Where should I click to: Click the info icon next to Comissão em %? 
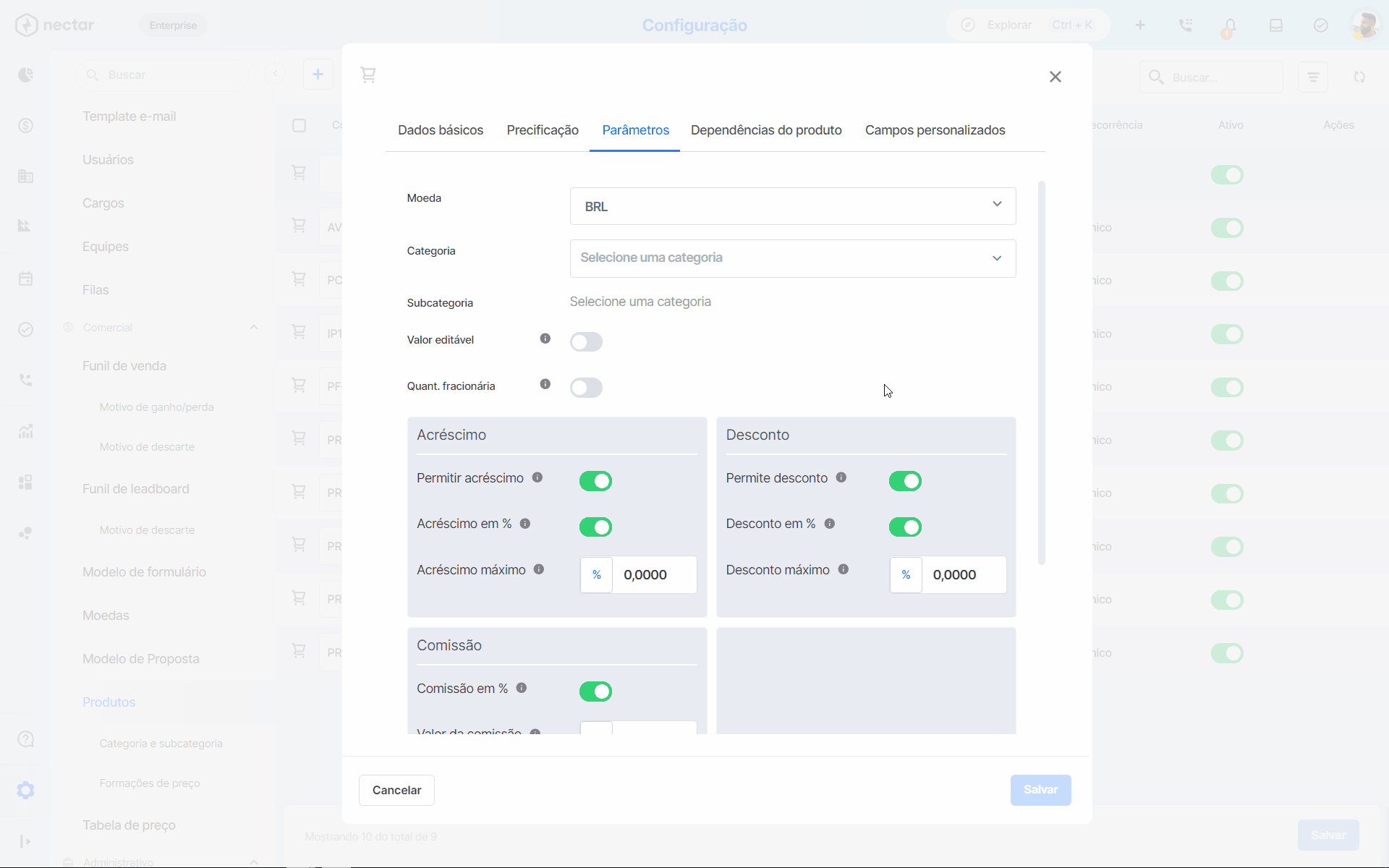(x=522, y=688)
